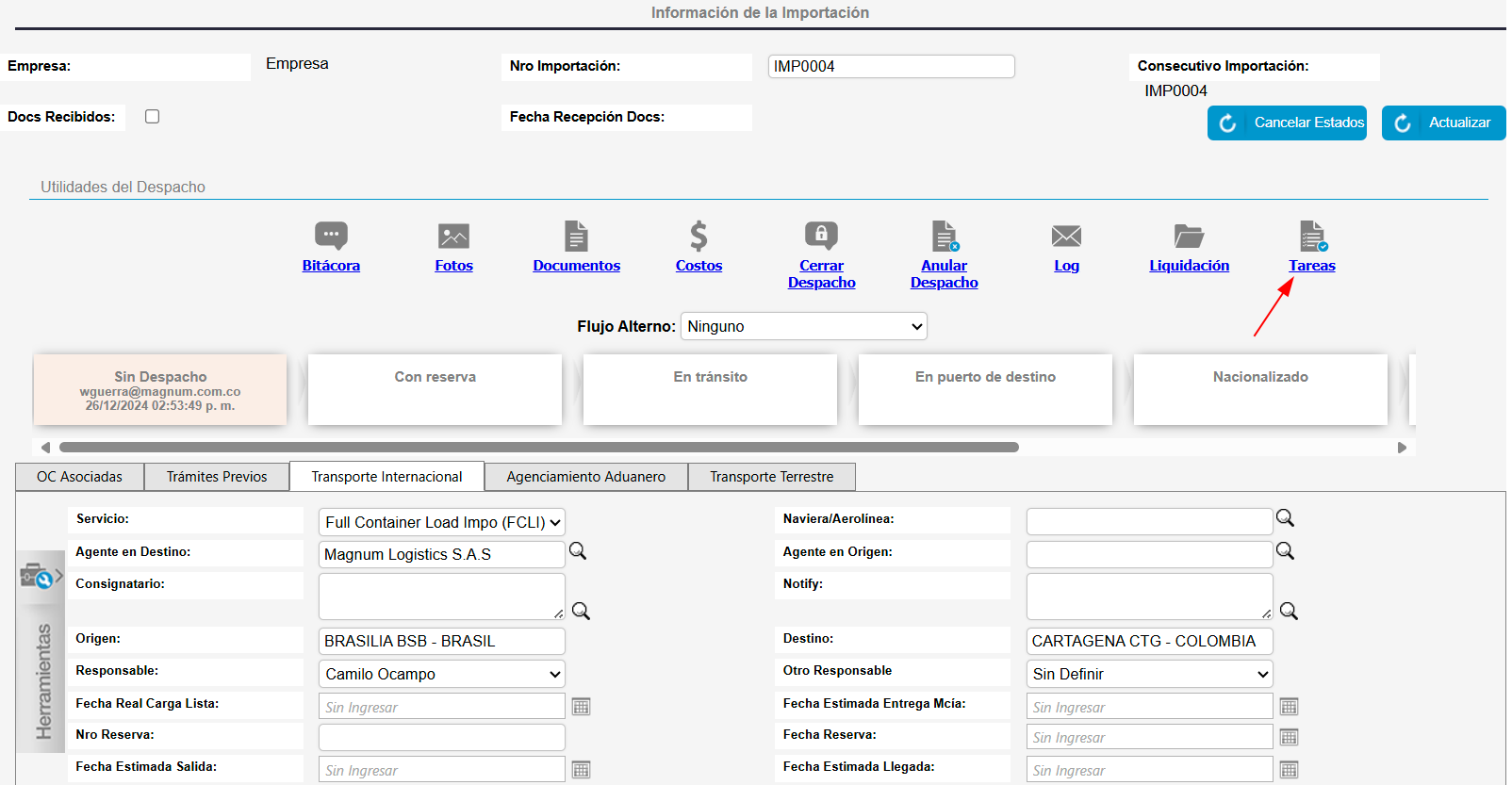Open the Servicio dropdown list
This screenshot has width=1512, height=785.
click(x=442, y=522)
